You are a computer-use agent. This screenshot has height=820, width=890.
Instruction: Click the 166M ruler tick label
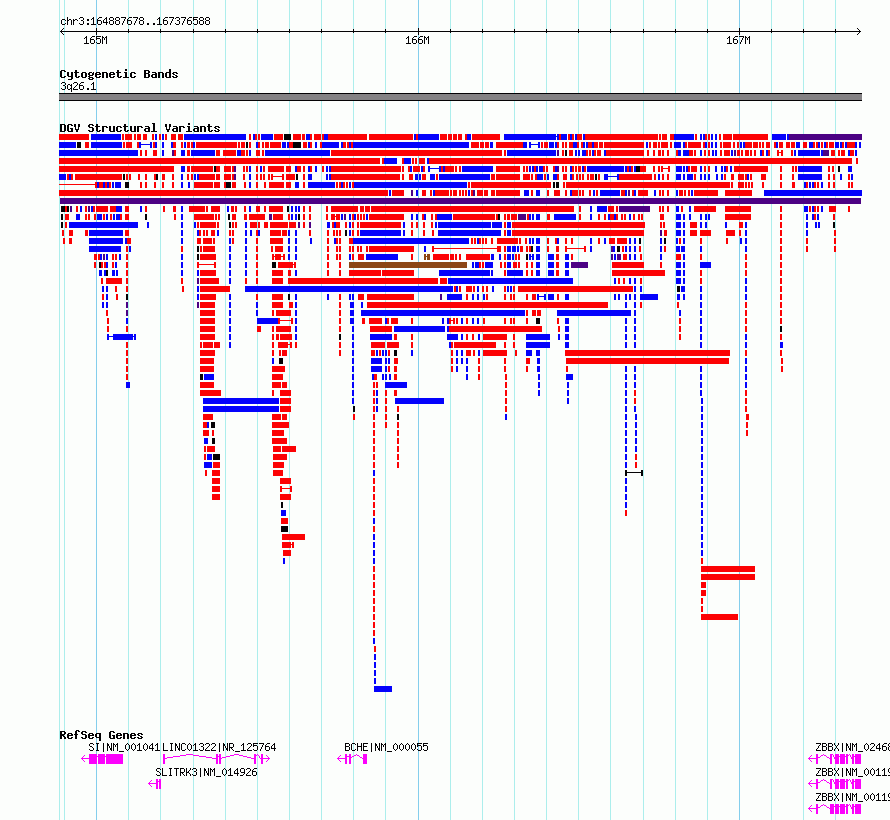(x=417, y=40)
